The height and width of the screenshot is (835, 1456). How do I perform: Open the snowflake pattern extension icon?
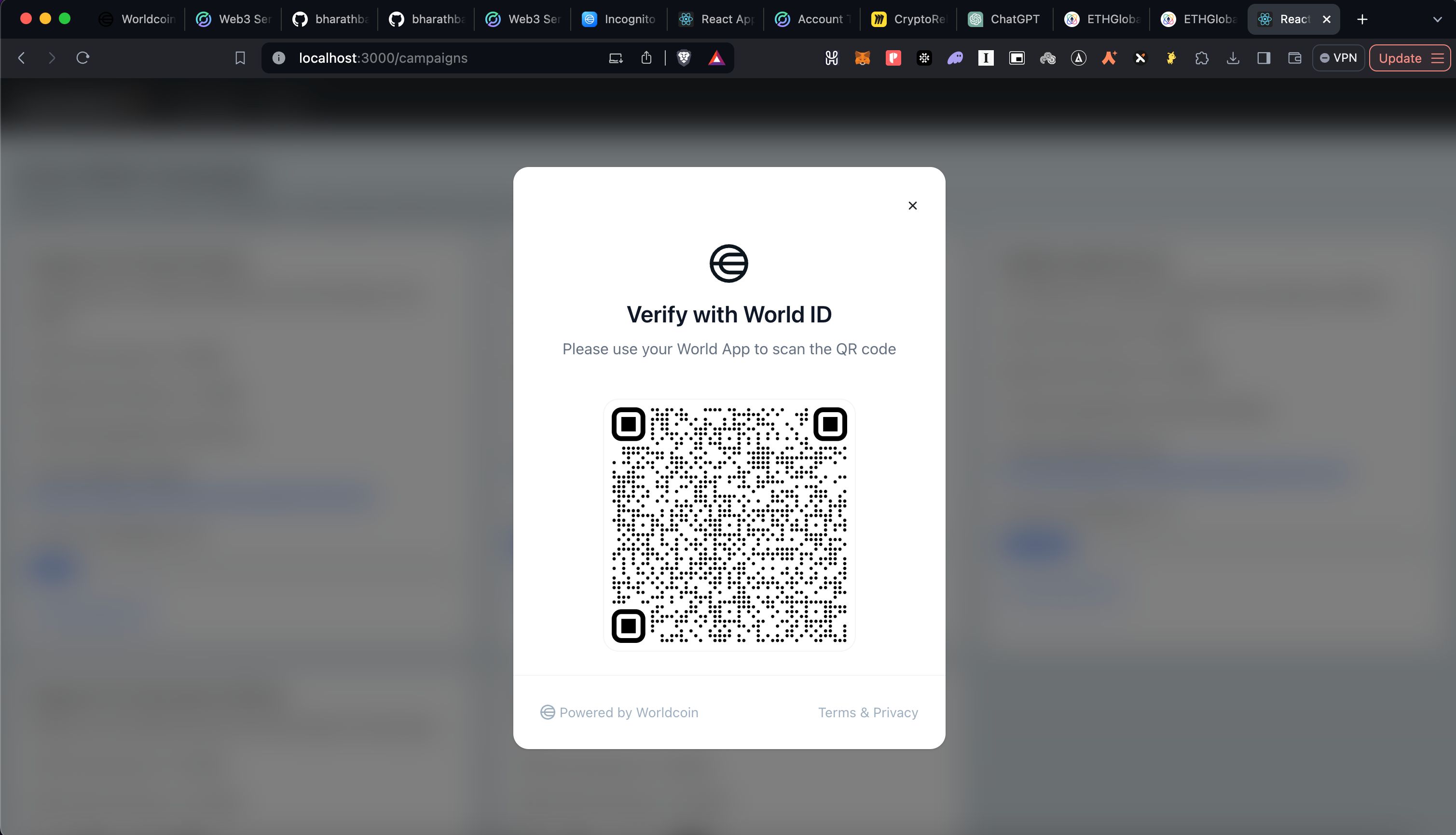point(924,58)
